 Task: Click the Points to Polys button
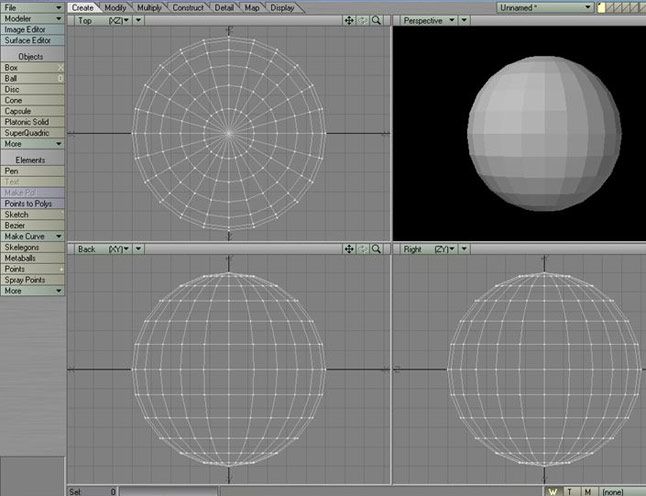33,204
